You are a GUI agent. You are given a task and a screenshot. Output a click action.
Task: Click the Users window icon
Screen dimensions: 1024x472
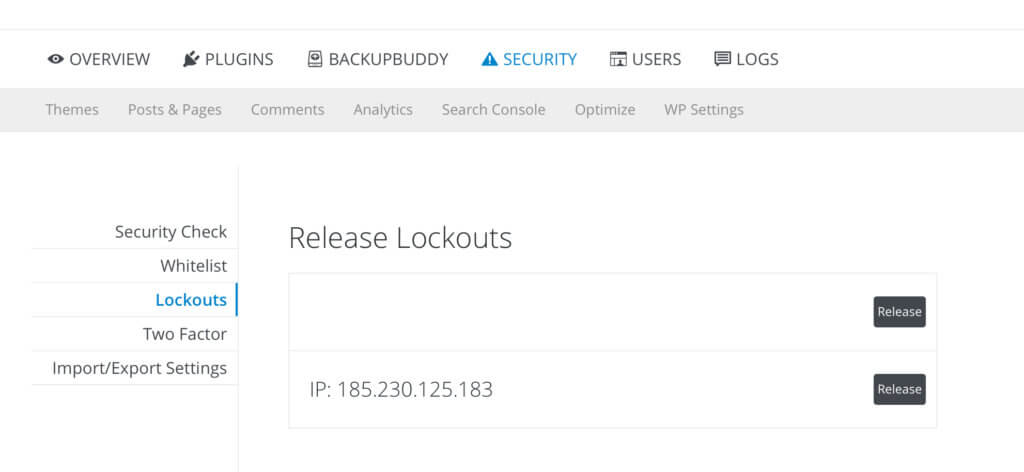618,59
